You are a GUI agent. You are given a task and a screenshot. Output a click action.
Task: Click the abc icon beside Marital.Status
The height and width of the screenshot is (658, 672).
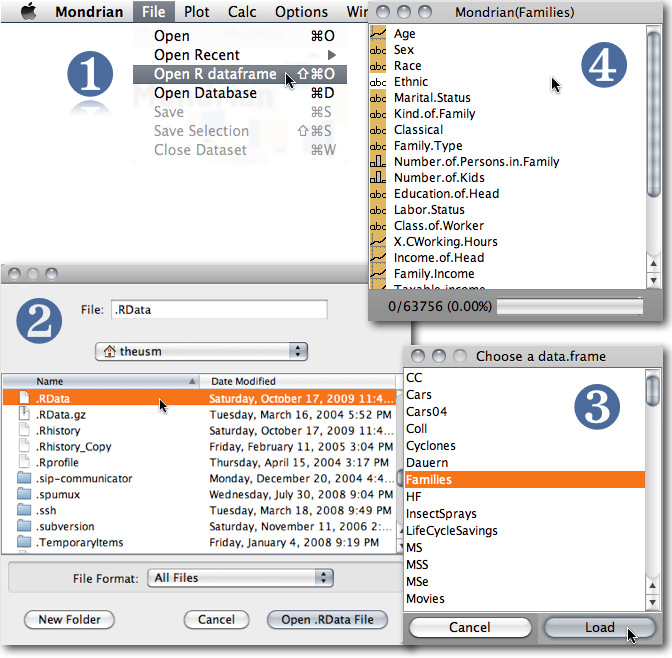click(x=378, y=98)
